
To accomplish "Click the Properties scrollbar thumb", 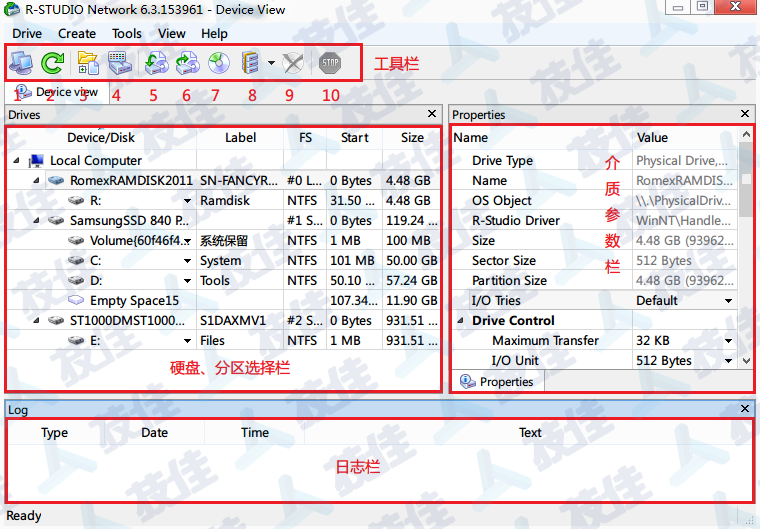I will (x=746, y=179).
